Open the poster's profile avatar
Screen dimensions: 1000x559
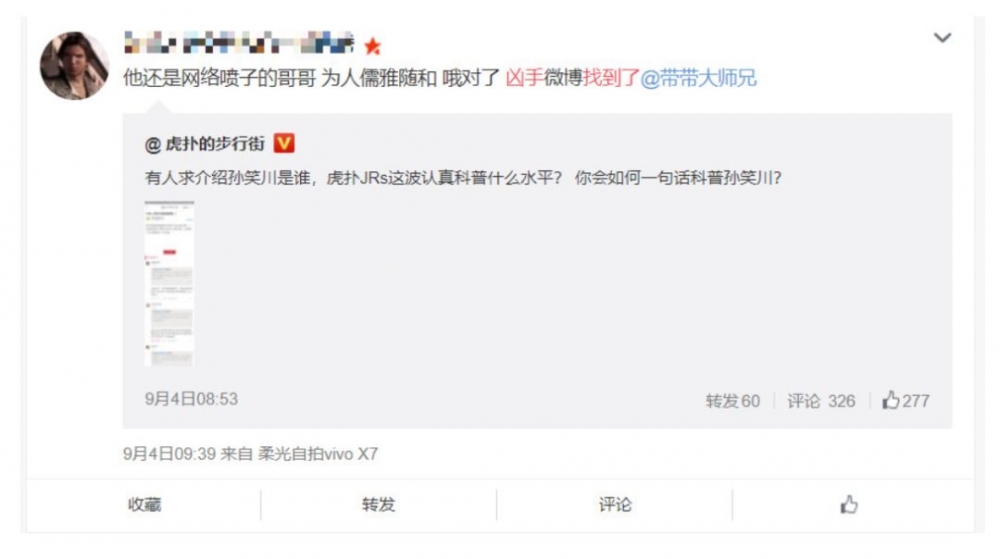coord(74,66)
